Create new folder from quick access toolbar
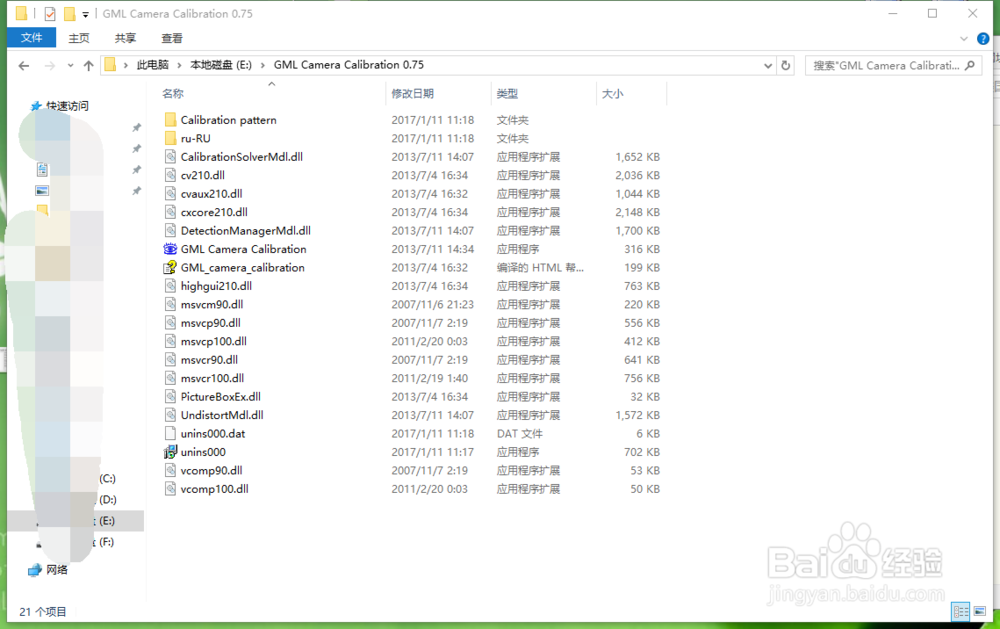The width and height of the screenshot is (1000, 629). (69, 13)
